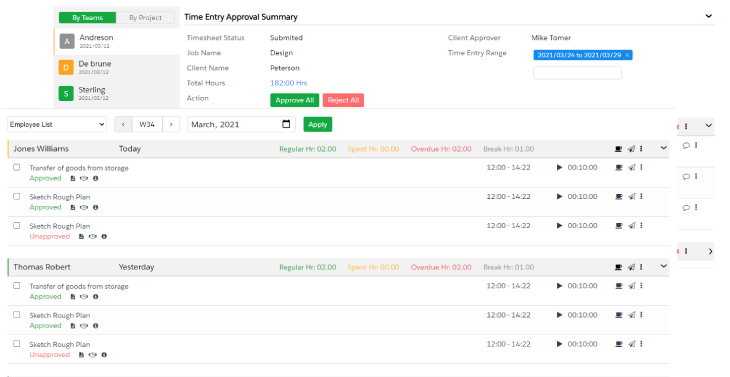Click document icon under Jones Williams' Transfer of goods task
This screenshot has height=377, width=730.
(x=73, y=179)
